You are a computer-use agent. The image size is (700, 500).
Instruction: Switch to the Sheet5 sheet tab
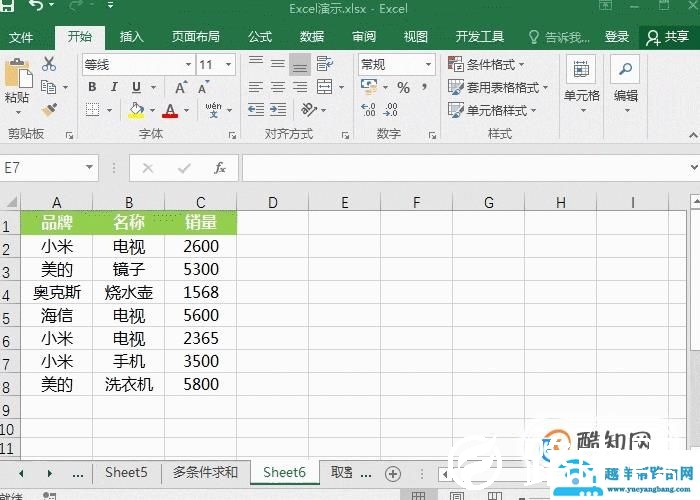[x=126, y=472]
